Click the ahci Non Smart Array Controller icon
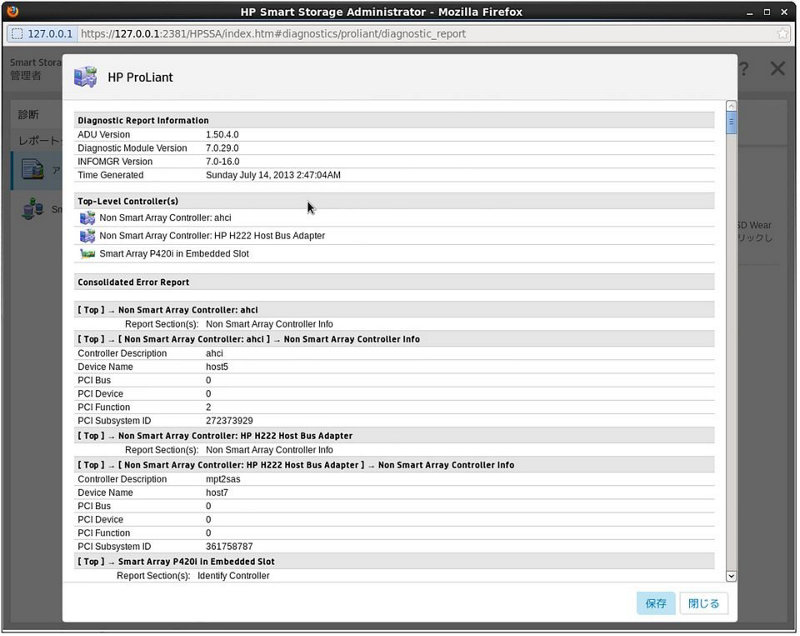Screen dimensions: 800x636 [x=87, y=218]
